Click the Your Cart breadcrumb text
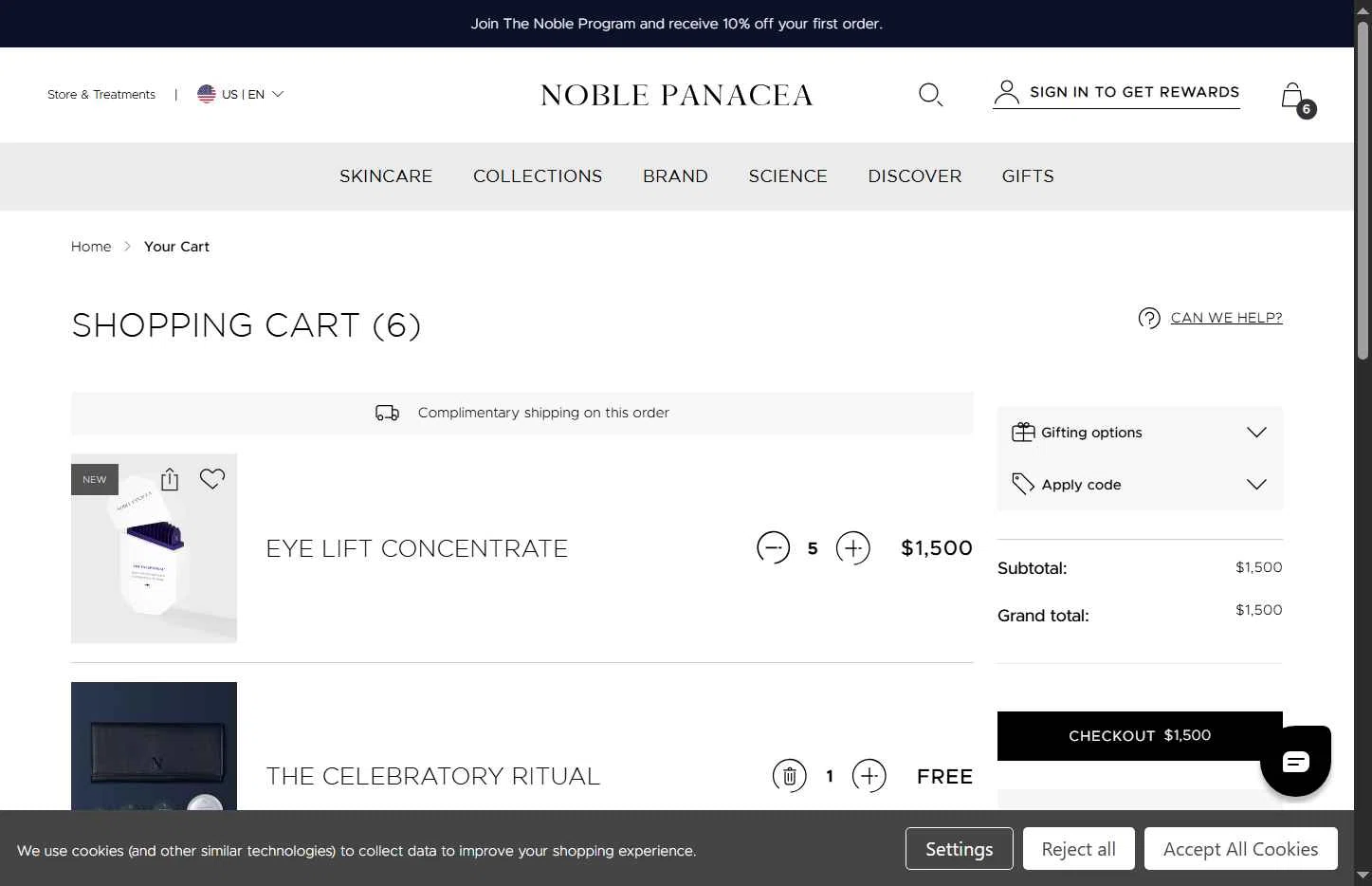Viewport: 1372px width, 886px height. coord(176,247)
